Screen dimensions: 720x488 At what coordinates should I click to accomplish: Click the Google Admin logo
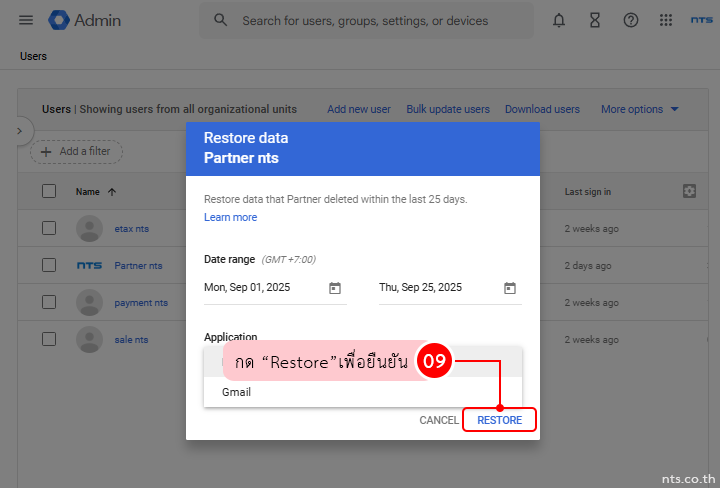(x=84, y=20)
